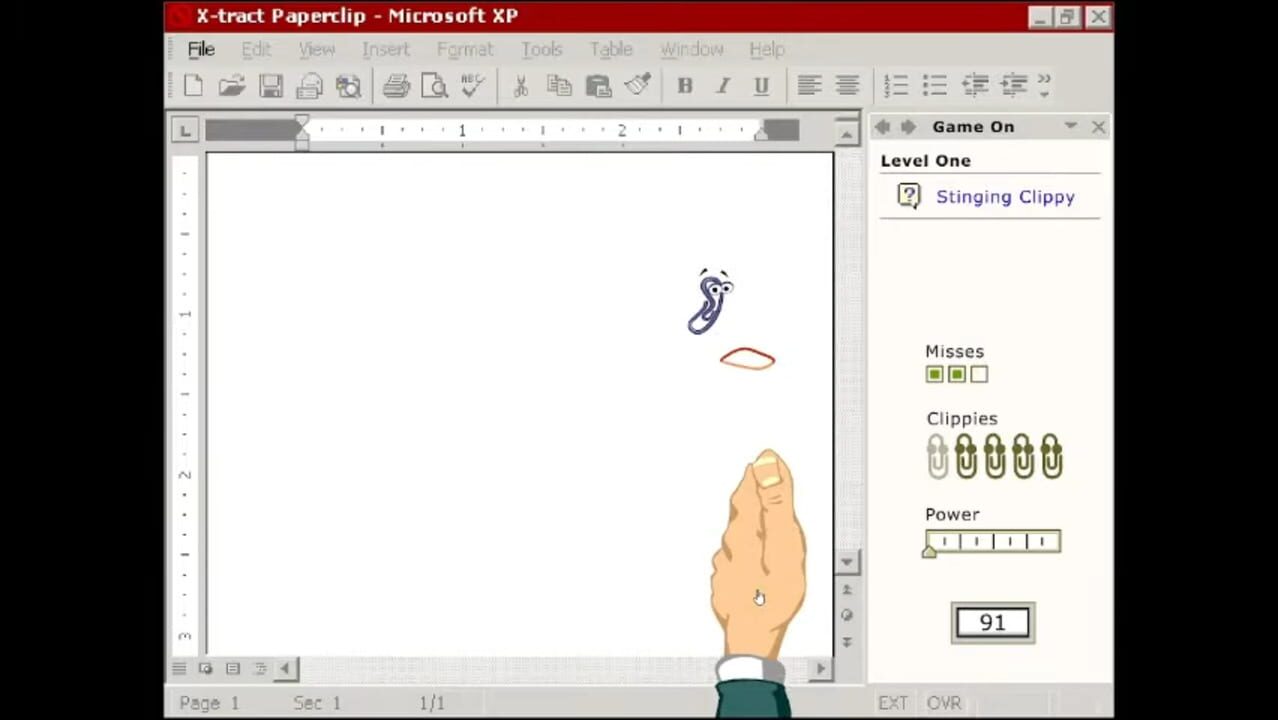Create a new document
This screenshot has width=1278, height=720.
pyautogui.click(x=192, y=86)
